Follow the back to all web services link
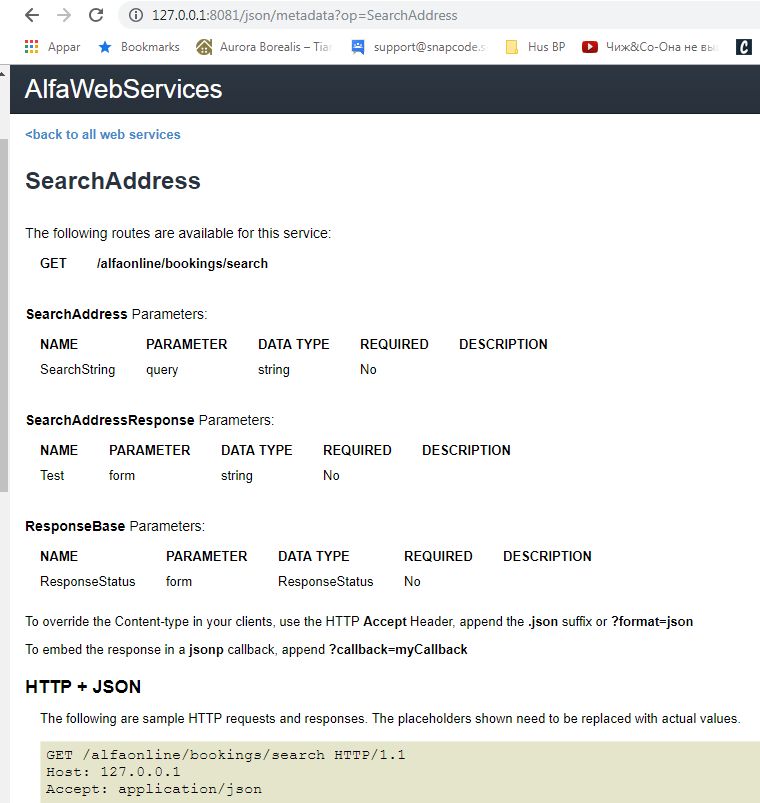Viewport: 760px width, 803px height. (x=103, y=134)
